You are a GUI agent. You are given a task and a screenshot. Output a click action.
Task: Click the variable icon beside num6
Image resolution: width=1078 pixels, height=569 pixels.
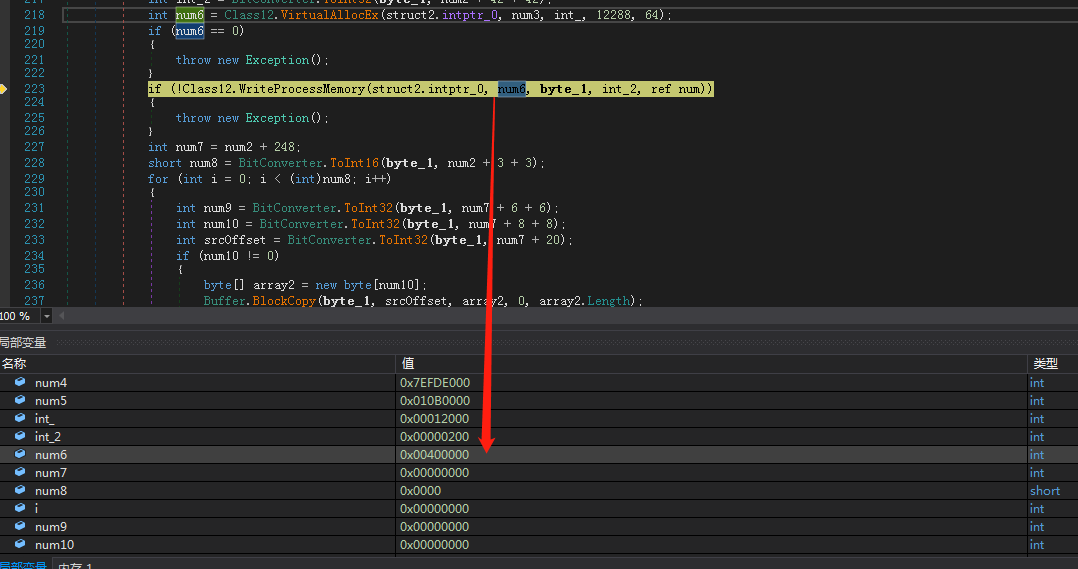coord(20,454)
